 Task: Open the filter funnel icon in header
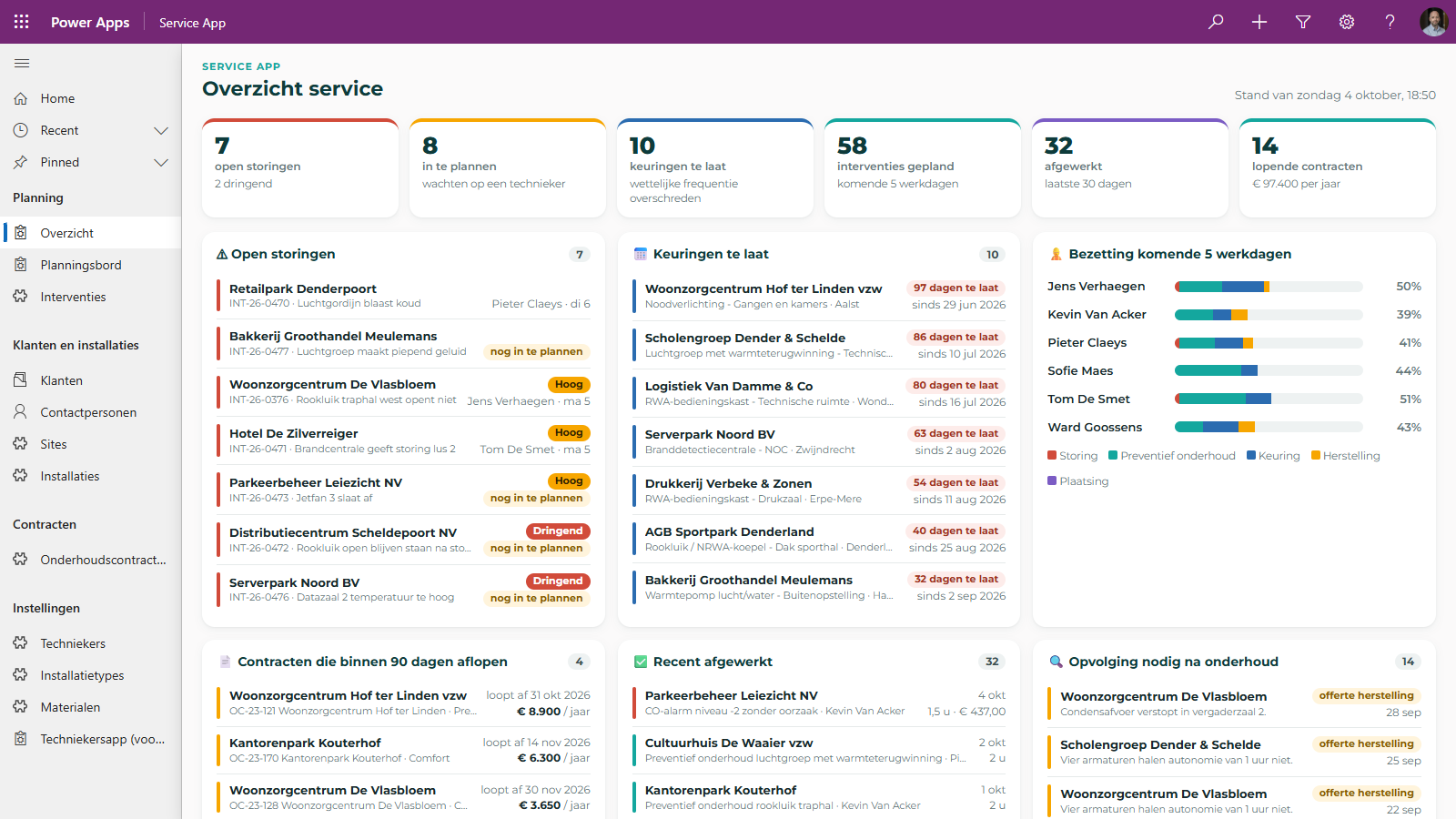coord(1303,22)
